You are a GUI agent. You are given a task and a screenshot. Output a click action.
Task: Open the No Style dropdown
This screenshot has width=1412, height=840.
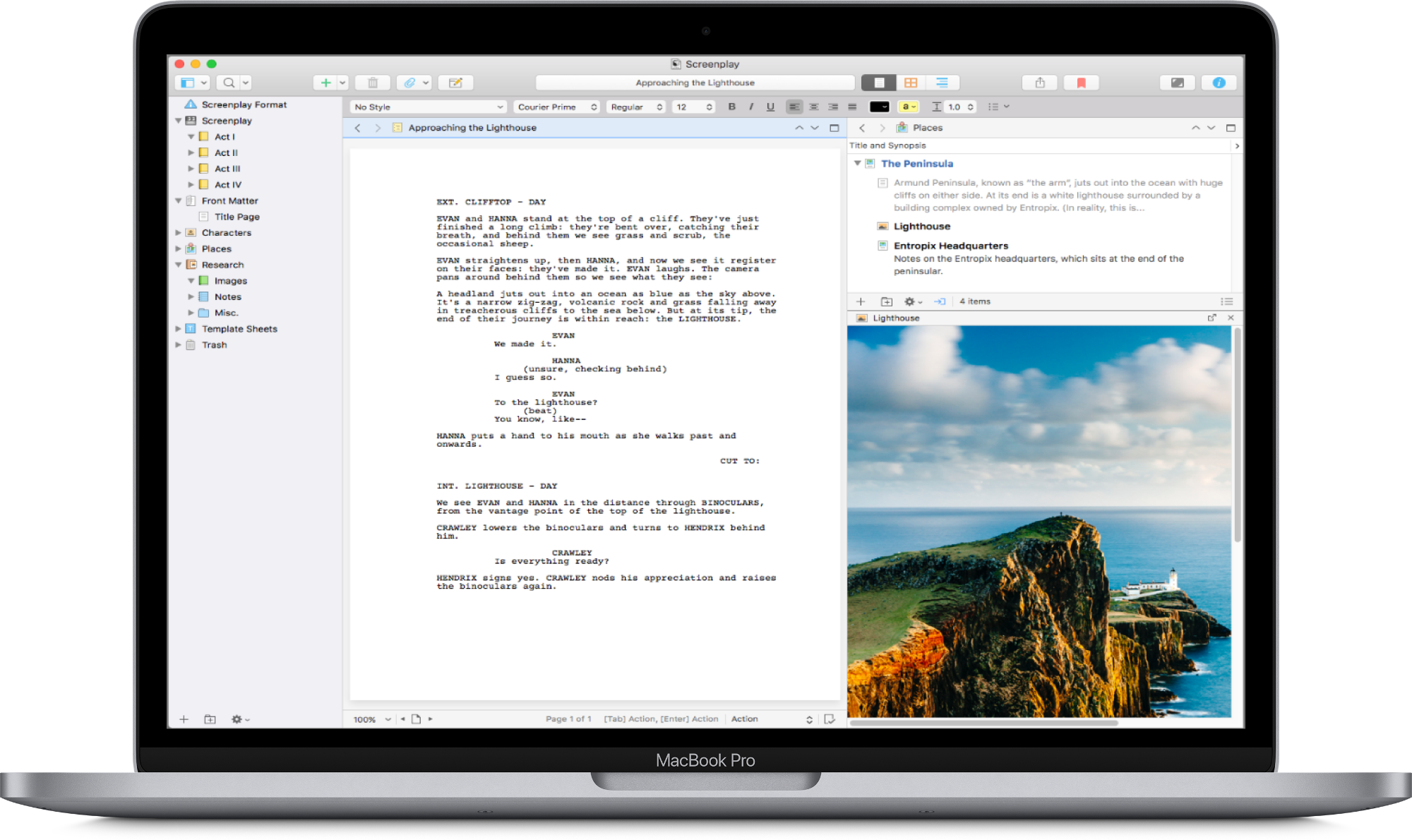[x=429, y=107]
